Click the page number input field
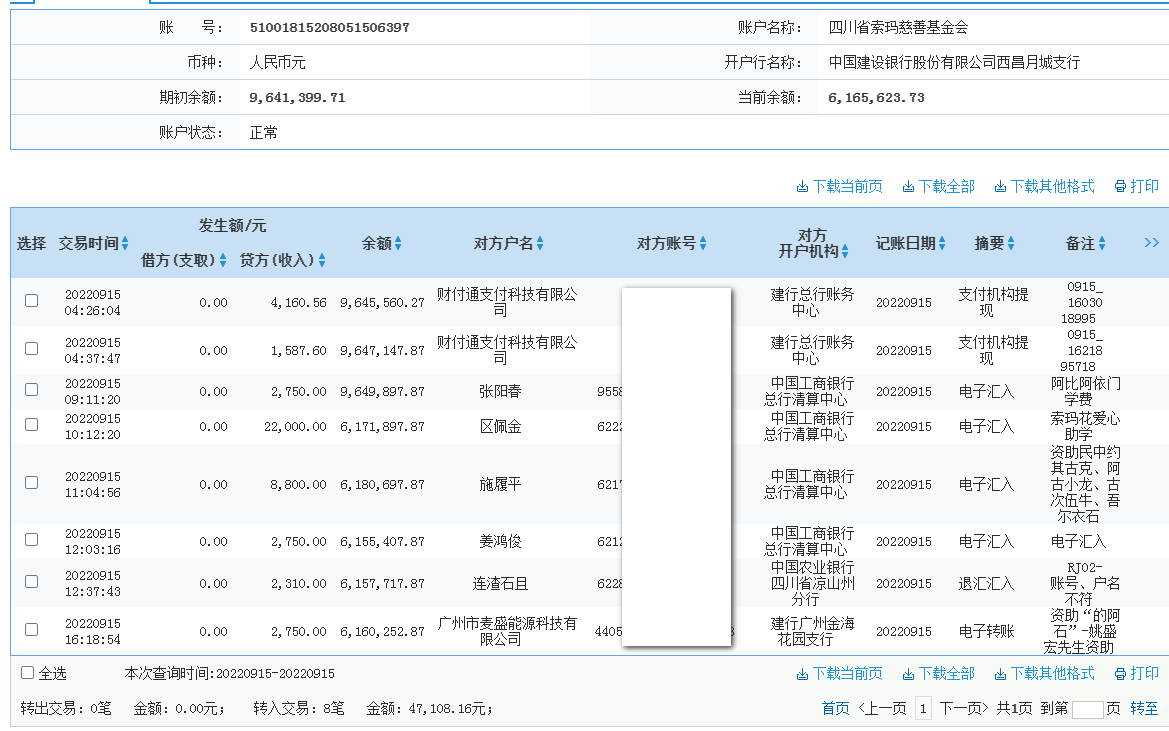The image size is (1169, 731). click(1087, 709)
